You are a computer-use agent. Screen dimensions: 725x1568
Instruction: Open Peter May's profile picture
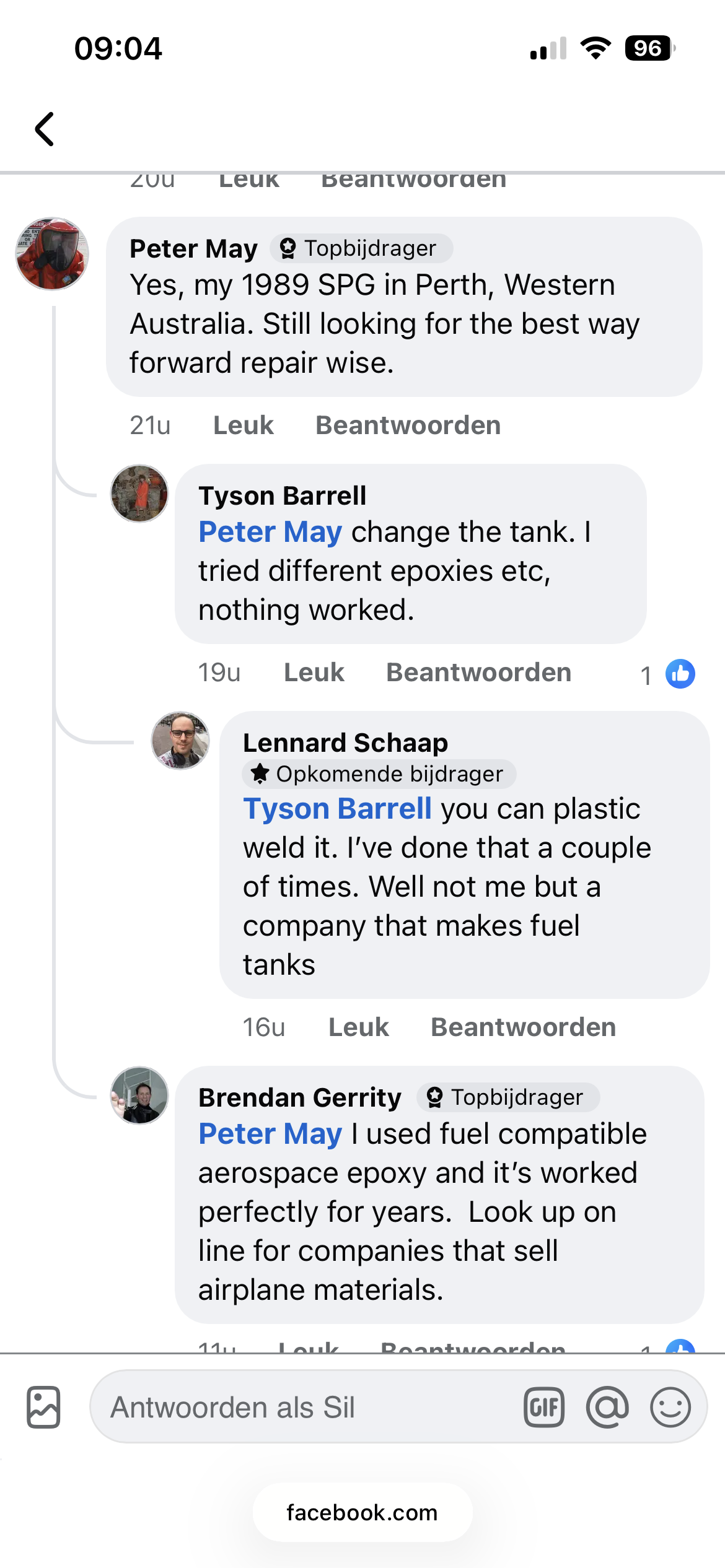coord(52,254)
